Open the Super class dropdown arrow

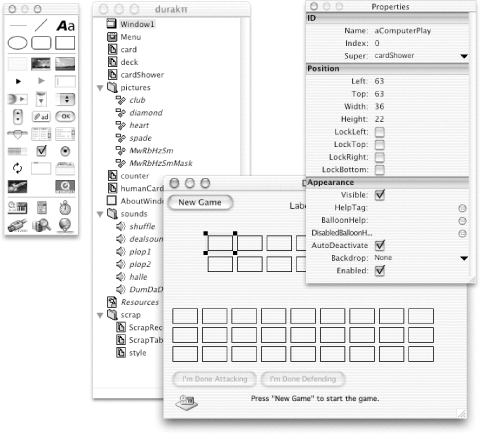(464, 56)
